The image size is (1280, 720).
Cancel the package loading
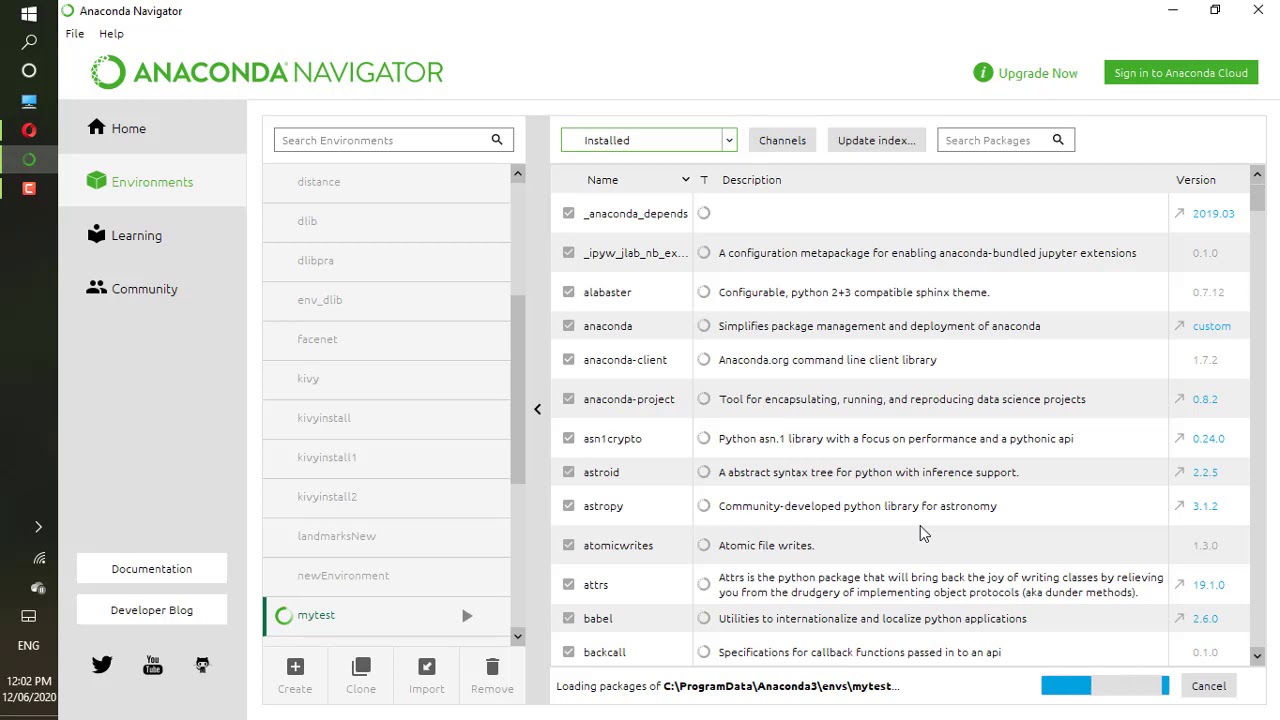[1208, 686]
